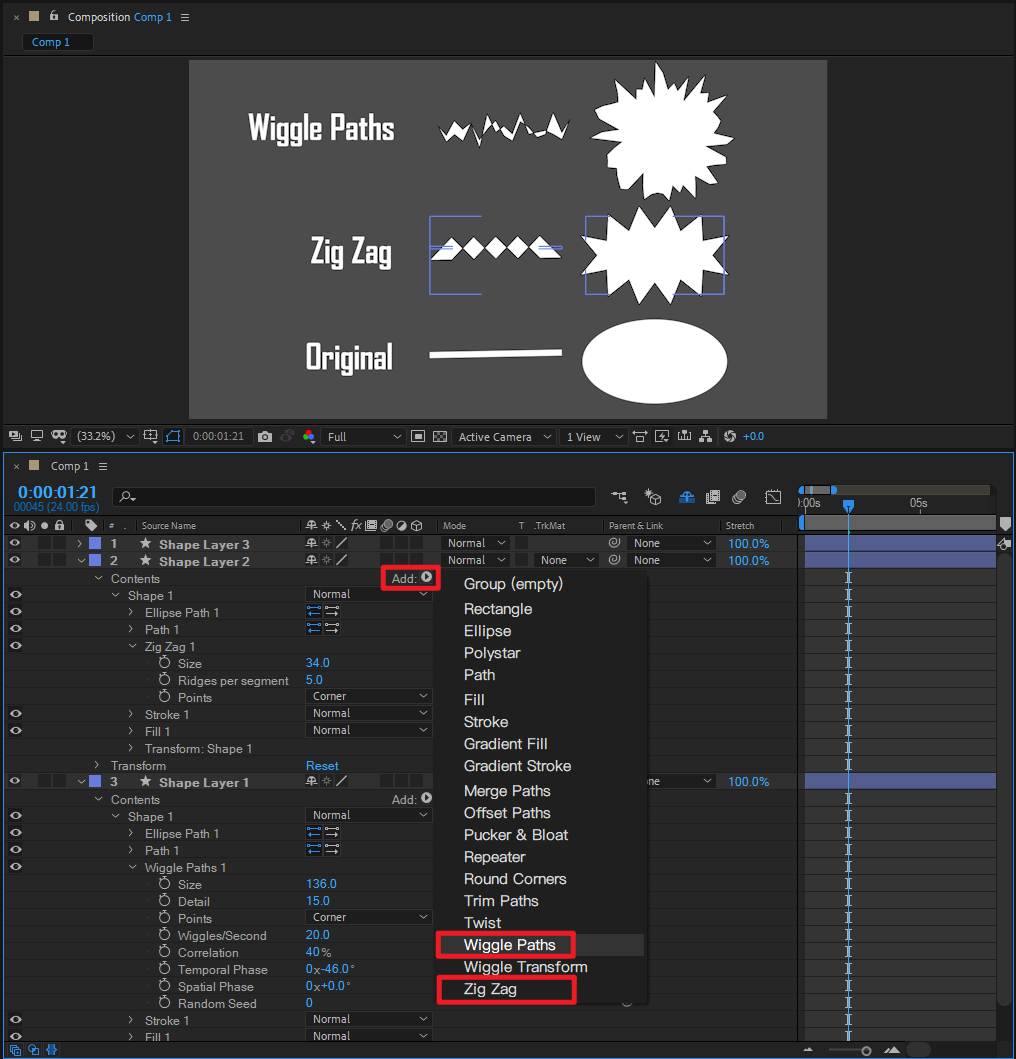Viewport: 1016px width, 1059px height.
Task: Click the Graph Editor icon in timeline
Action: click(x=773, y=497)
